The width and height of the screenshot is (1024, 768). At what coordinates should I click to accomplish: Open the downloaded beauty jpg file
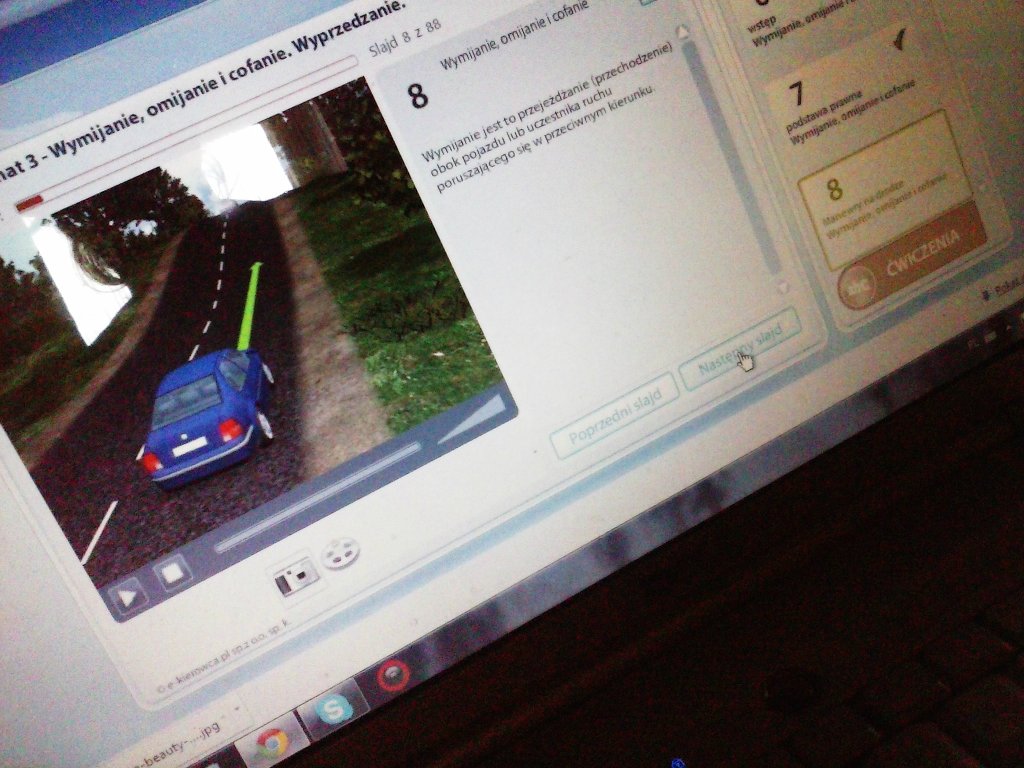coord(176,744)
